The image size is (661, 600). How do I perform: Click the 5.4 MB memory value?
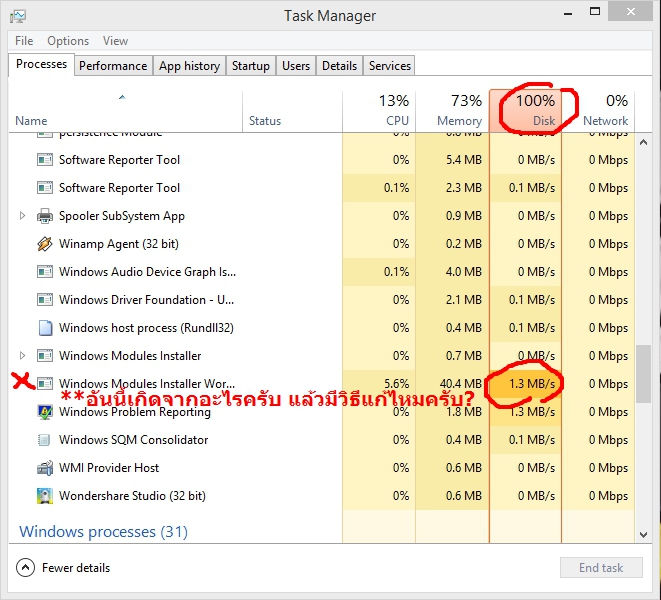click(x=464, y=160)
